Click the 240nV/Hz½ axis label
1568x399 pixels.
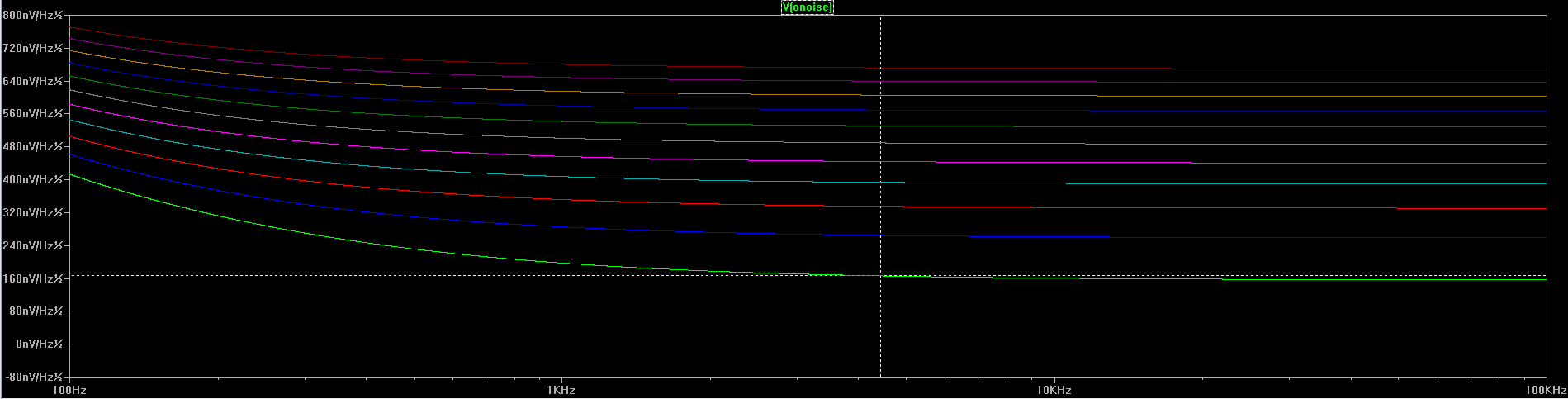click(31, 246)
